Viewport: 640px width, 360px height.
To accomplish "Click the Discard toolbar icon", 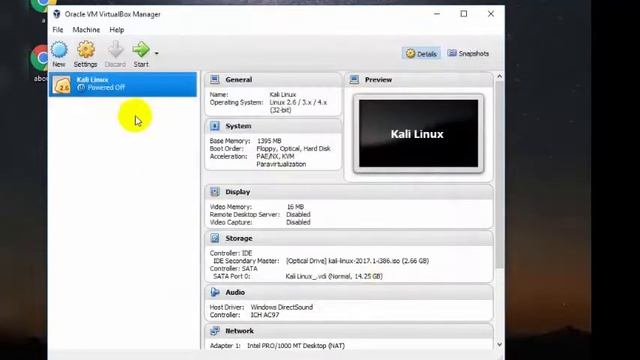I will (x=116, y=50).
